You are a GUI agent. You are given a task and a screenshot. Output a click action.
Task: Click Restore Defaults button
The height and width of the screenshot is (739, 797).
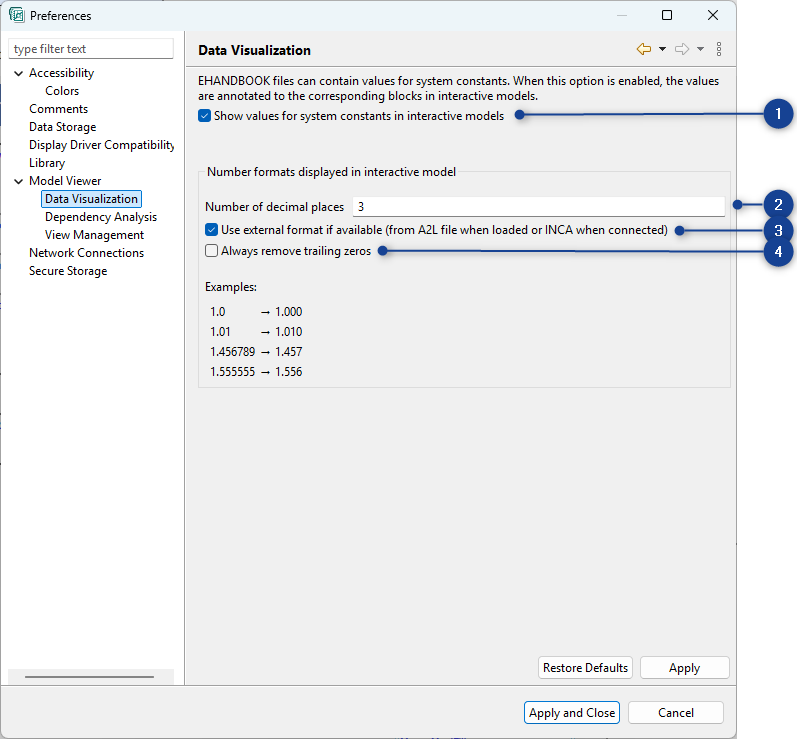(586, 668)
